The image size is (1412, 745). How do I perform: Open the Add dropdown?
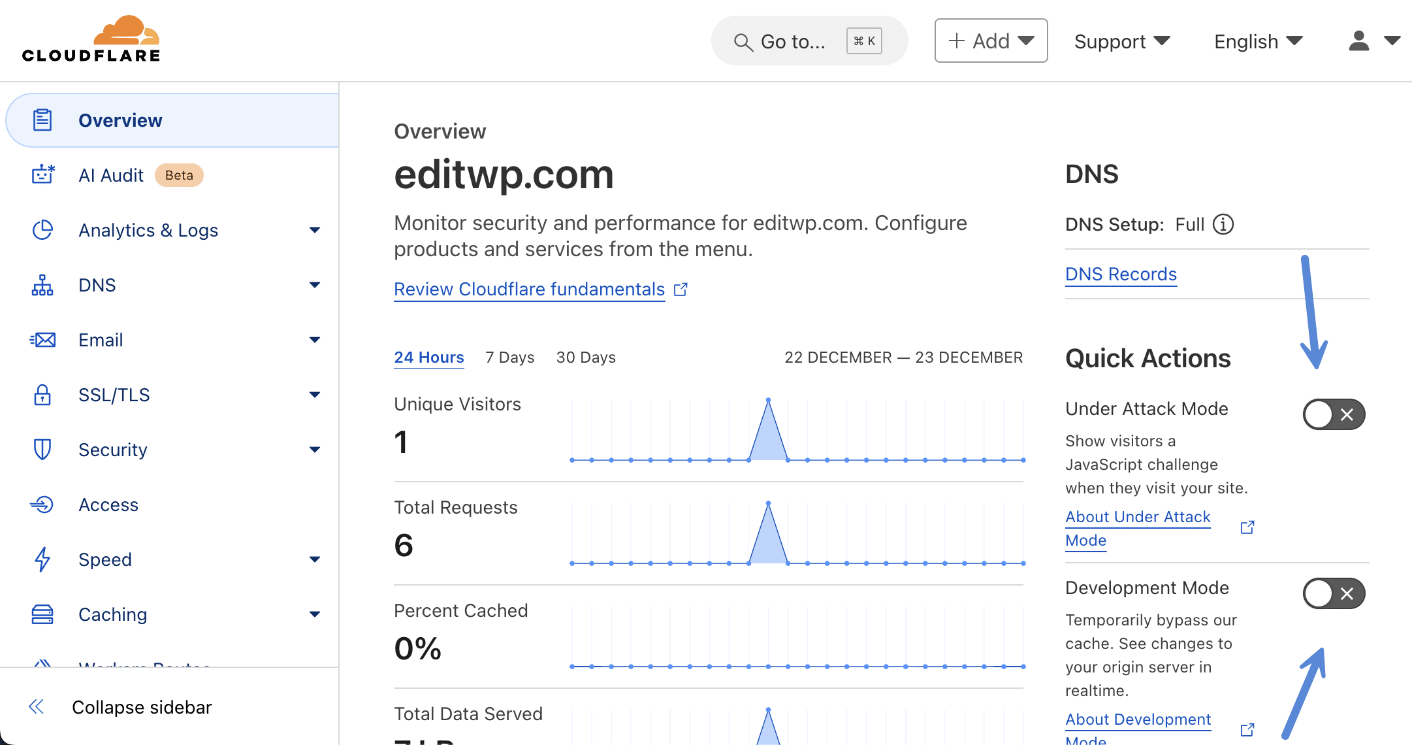(x=991, y=40)
